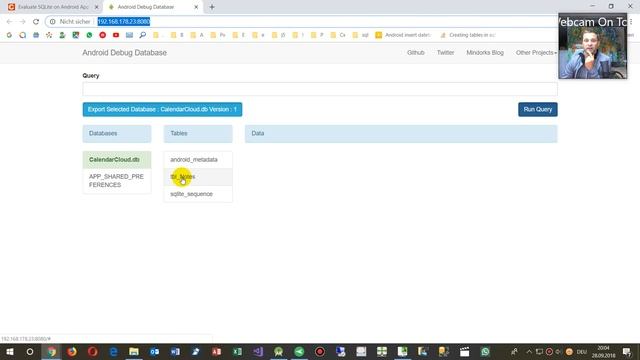Open the magnifier search bookmark icon
Screen dimensions: 640x360
coord(142,35)
